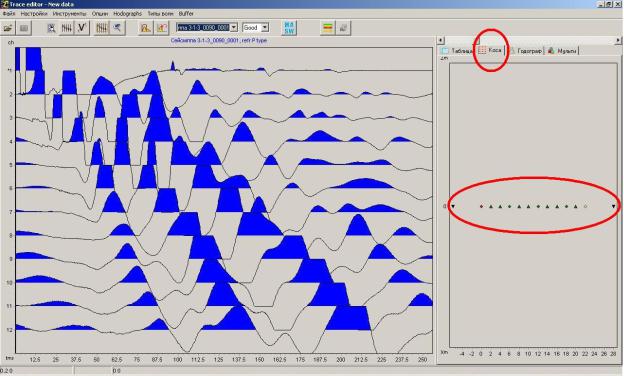624x376 pixels.
Task: Click the seismogram title 'refr P type' text
Action: click(254, 41)
